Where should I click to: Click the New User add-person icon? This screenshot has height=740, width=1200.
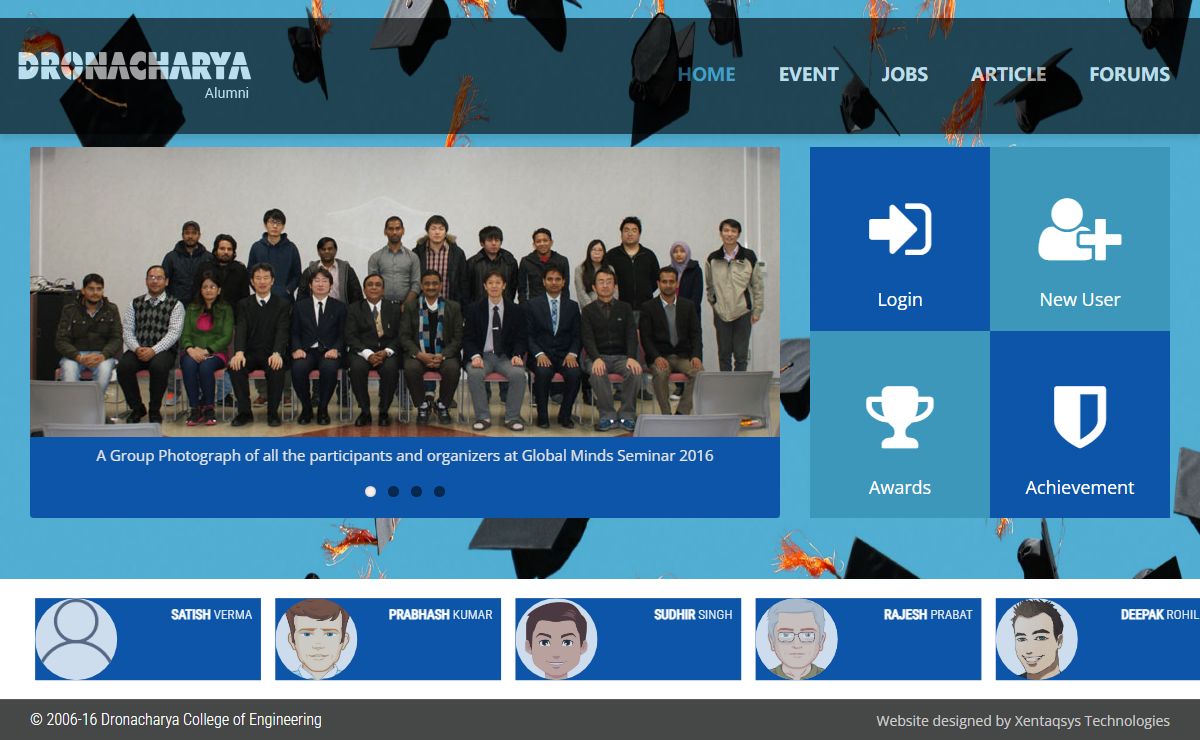coord(1080,229)
